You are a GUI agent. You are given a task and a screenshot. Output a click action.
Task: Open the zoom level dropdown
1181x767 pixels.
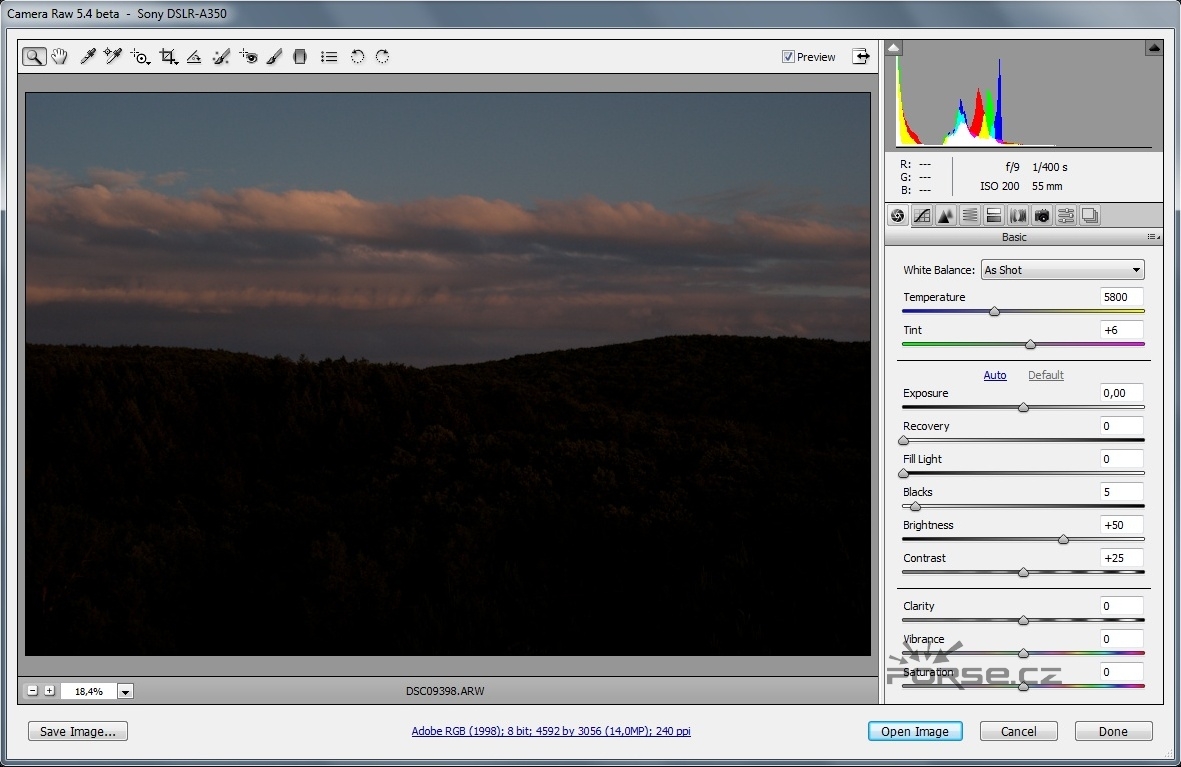(126, 691)
